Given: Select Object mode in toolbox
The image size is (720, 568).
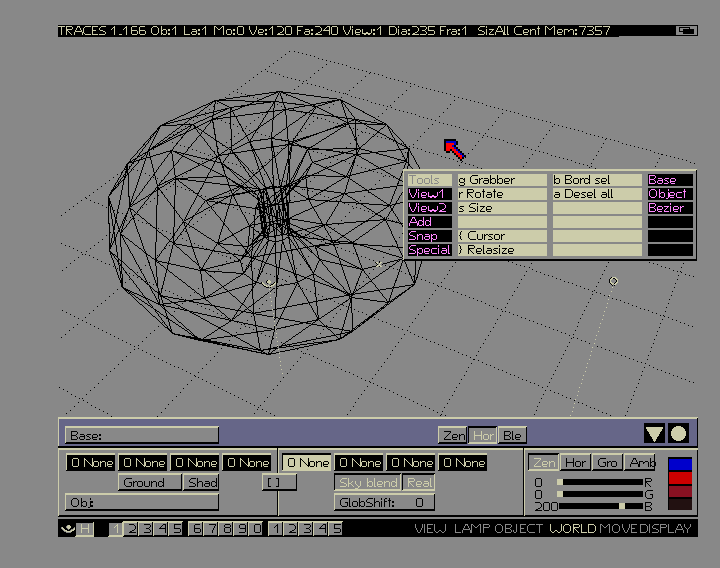Looking at the screenshot, I should tap(670, 194).
